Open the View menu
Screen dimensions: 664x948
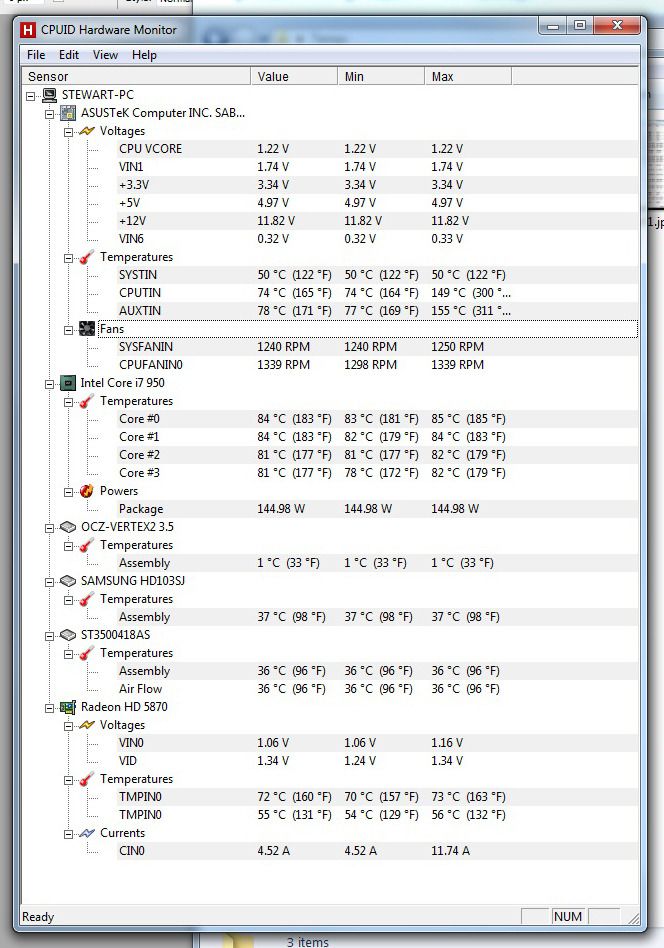pyautogui.click(x=105, y=55)
